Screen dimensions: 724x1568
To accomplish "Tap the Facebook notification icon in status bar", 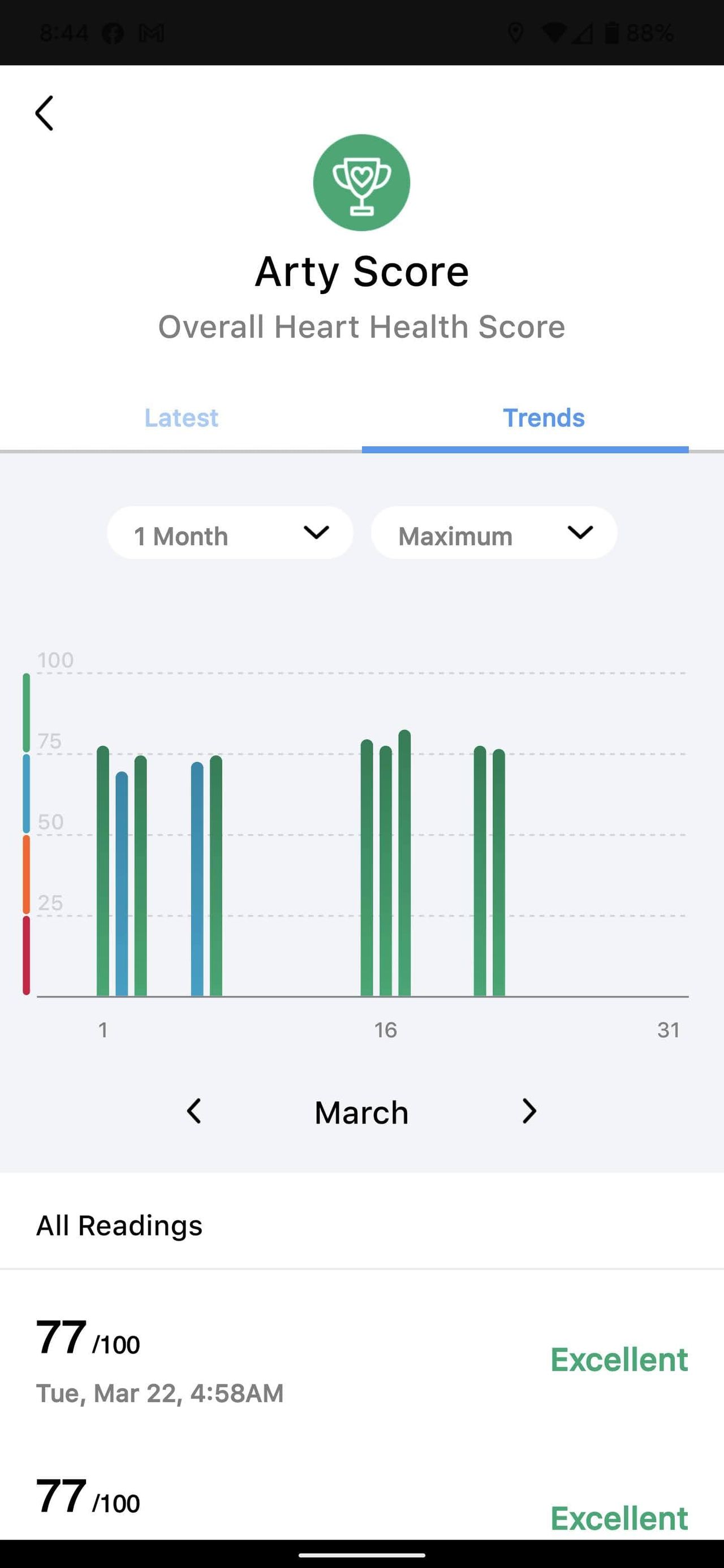I will point(113,33).
